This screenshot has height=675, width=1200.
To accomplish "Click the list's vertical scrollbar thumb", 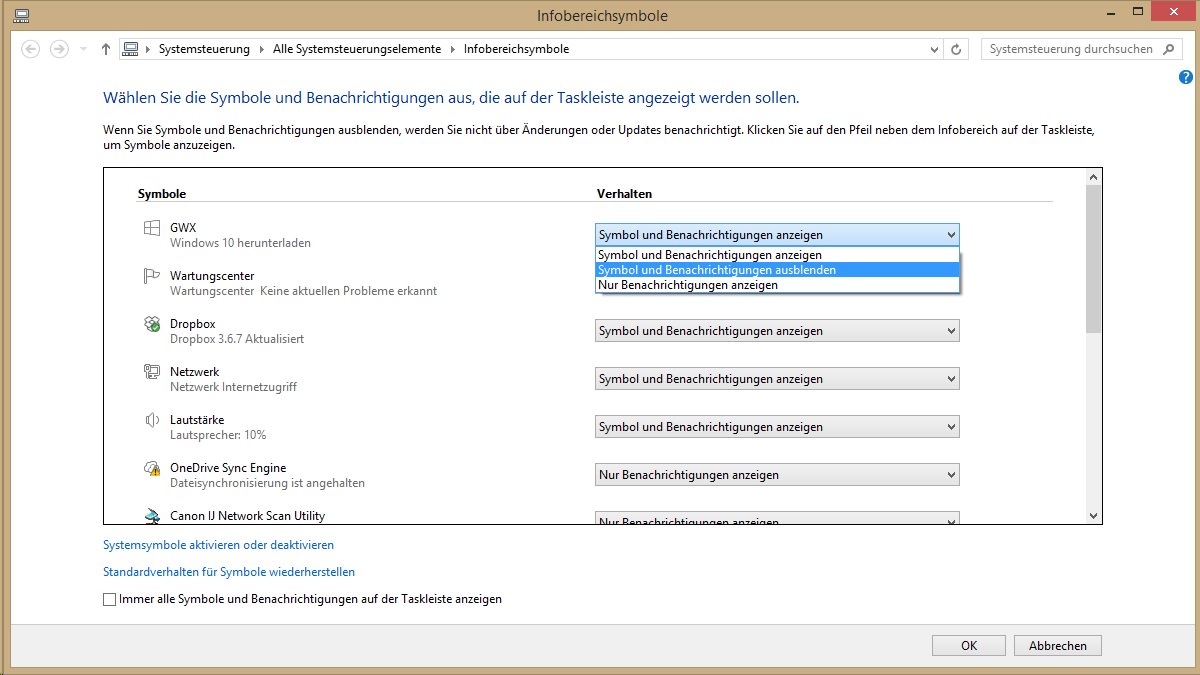I will point(1093,258).
